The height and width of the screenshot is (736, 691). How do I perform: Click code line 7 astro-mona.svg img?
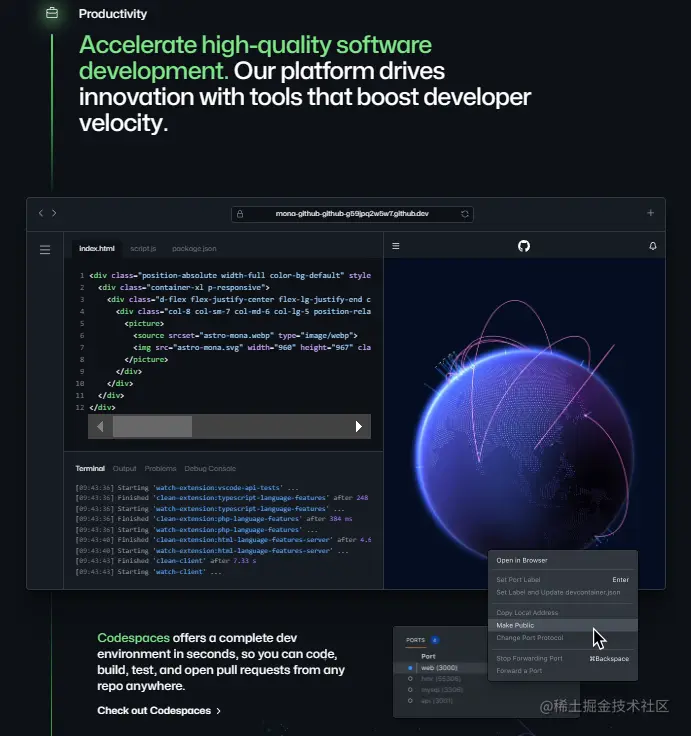pyautogui.click(x=252, y=347)
